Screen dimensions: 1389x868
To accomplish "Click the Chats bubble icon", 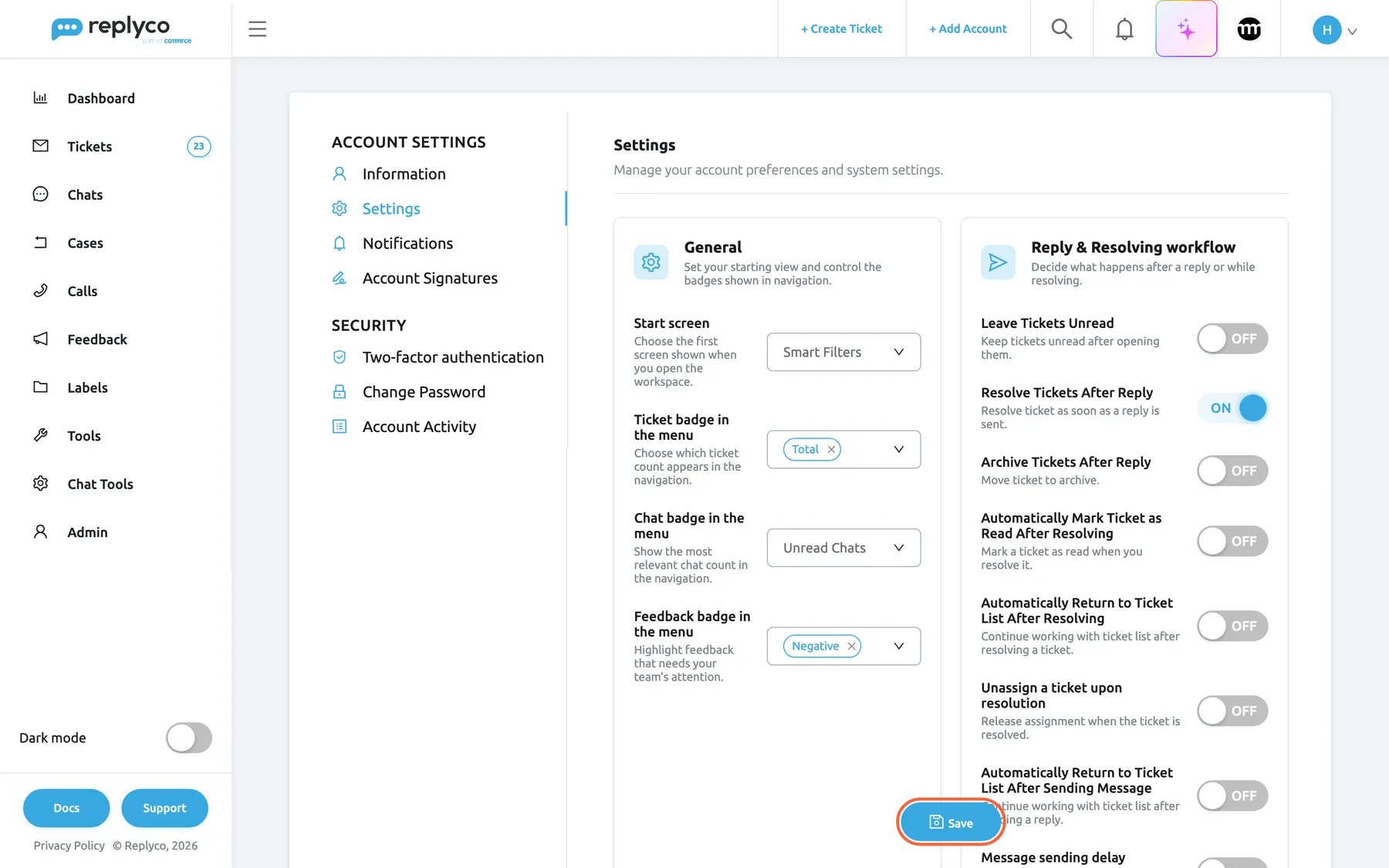I will click(40, 194).
